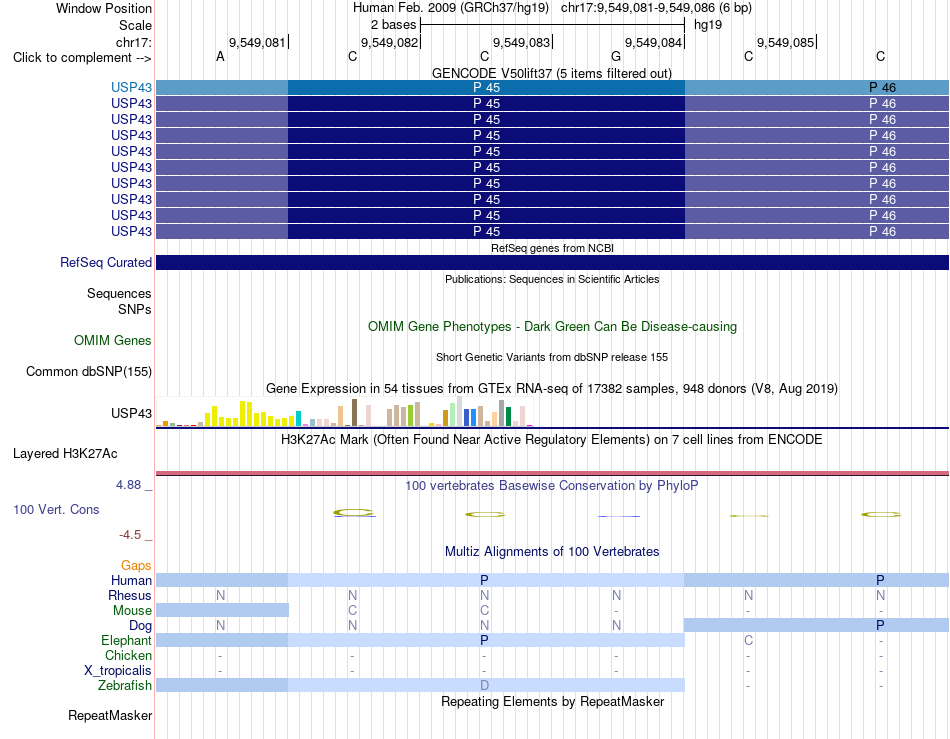
Task: Click the P amino acid in Dog row
Action: coord(880,625)
